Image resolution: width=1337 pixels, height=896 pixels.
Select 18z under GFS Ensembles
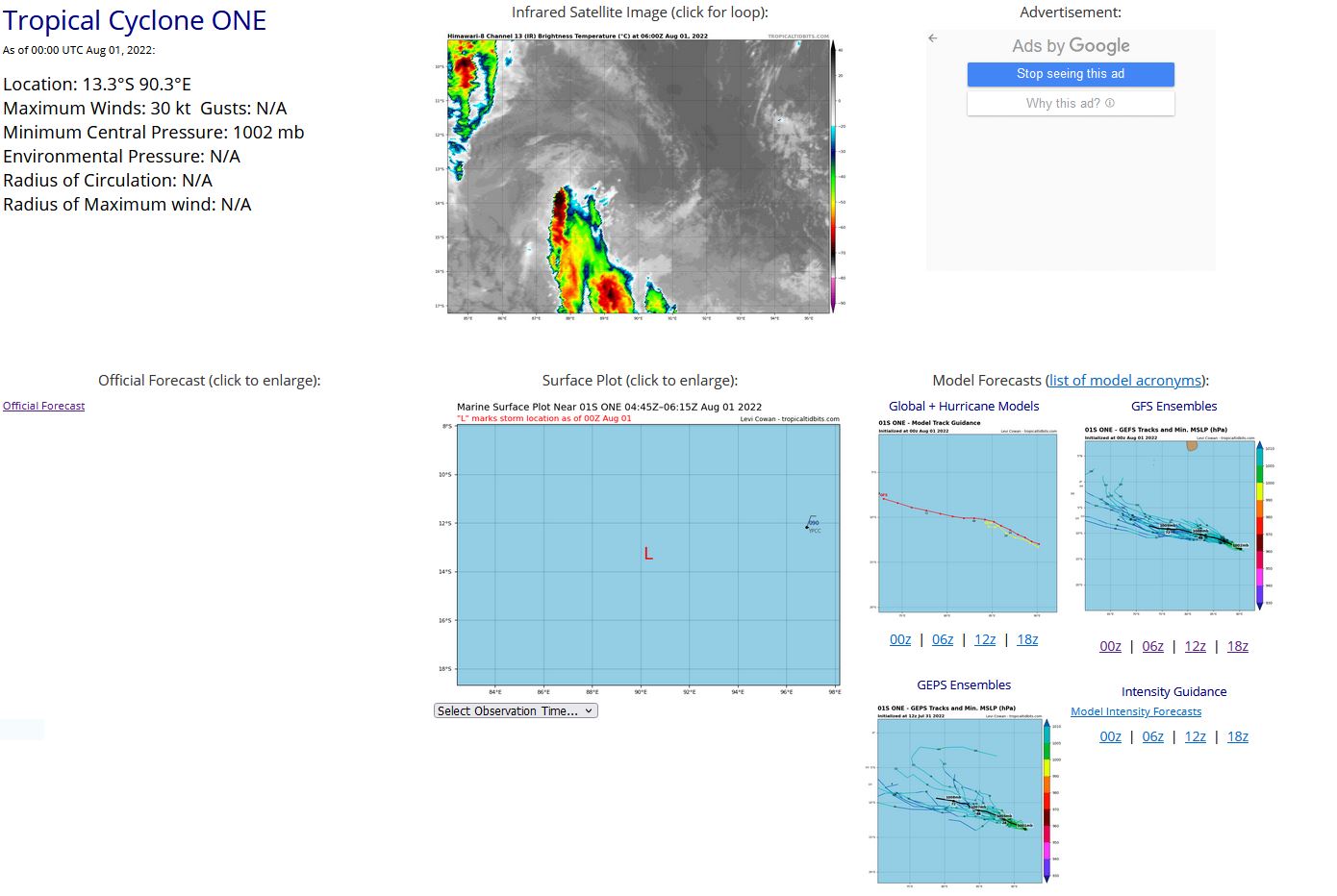(1237, 646)
